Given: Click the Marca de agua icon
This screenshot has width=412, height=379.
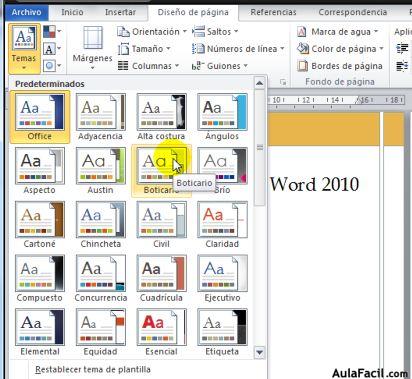Looking at the screenshot, I should 302,32.
